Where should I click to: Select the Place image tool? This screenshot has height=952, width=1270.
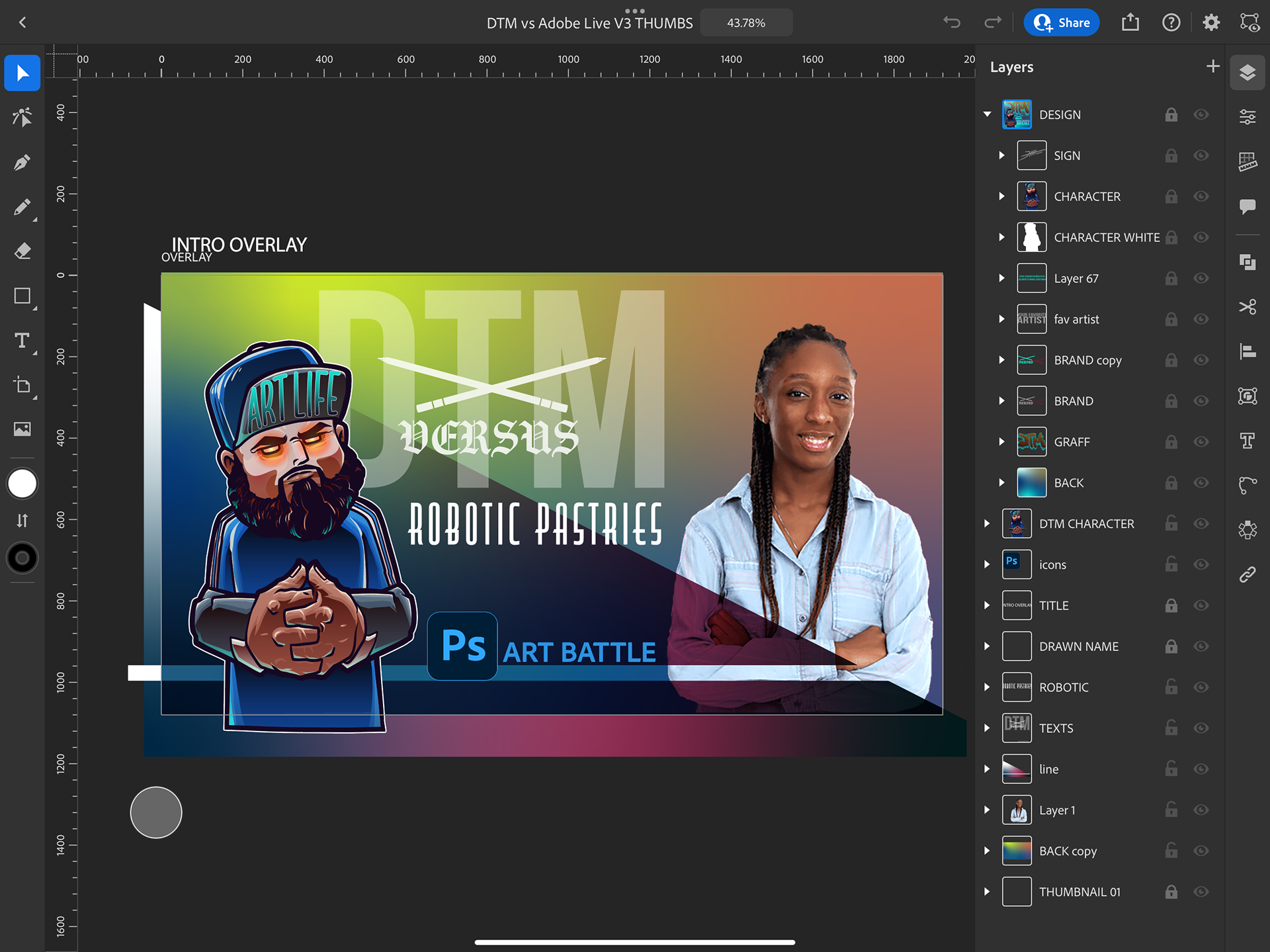click(22, 429)
